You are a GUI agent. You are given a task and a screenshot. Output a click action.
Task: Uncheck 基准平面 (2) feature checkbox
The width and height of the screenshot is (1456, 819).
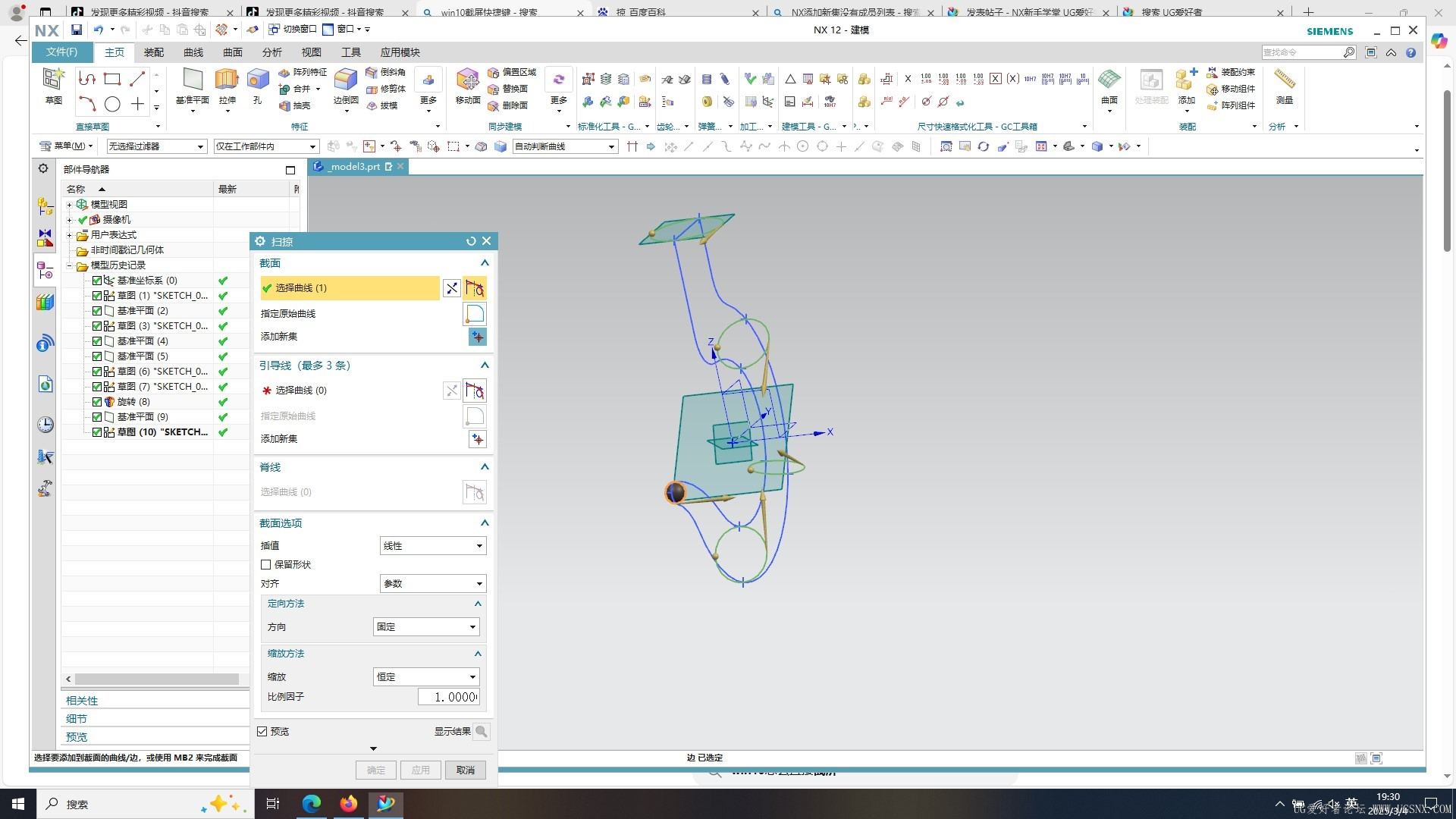pyautogui.click(x=97, y=311)
